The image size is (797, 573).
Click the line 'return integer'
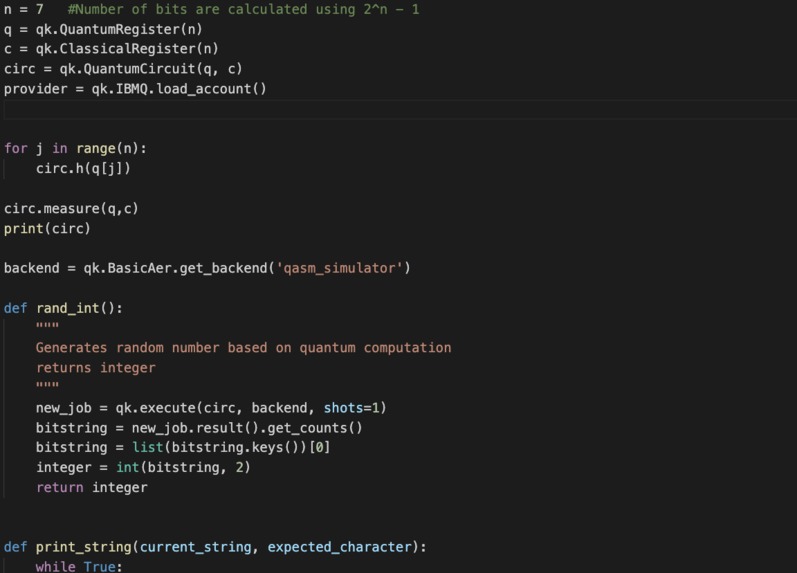[x=91, y=488]
